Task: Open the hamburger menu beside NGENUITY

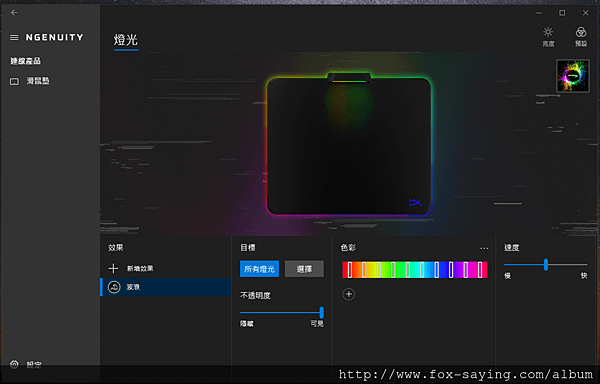Action: [x=14, y=37]
